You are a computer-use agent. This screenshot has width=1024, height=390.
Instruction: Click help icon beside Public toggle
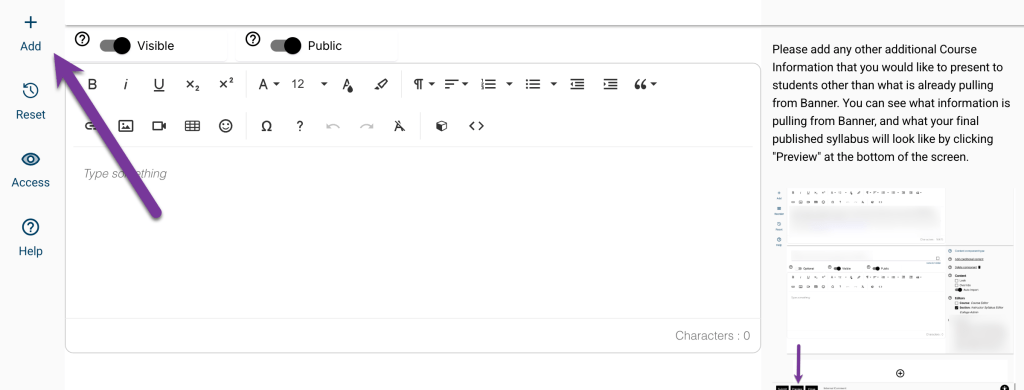tap(253, 39)
